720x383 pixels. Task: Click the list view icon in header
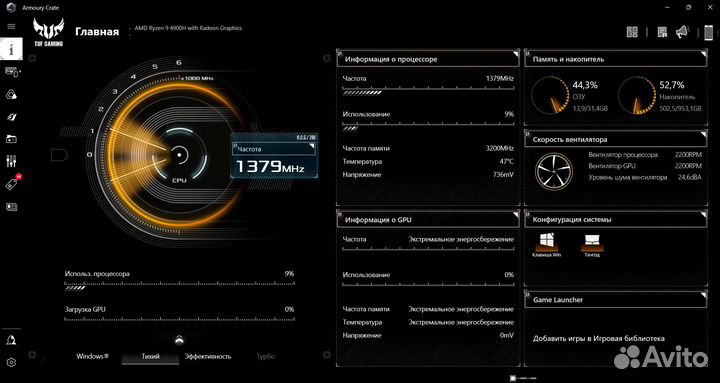pyautogui.click(x=662, y=32)
